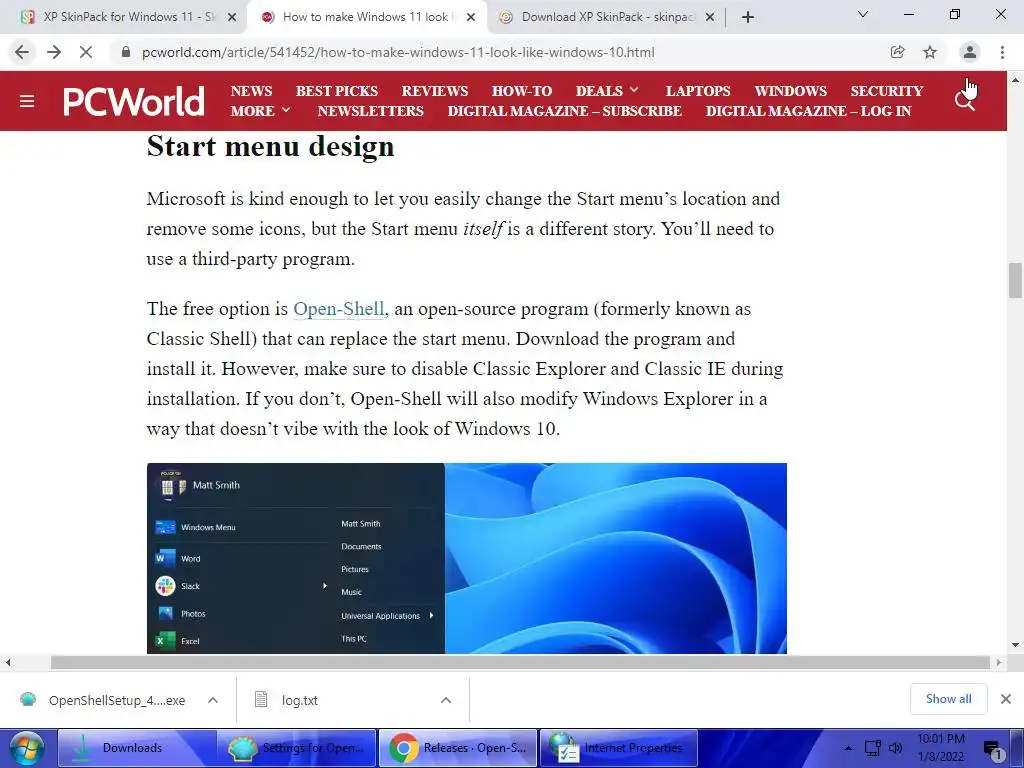The image size is (1024, 768).
Task: Open the LAPTOPS section
Action: 698,91
